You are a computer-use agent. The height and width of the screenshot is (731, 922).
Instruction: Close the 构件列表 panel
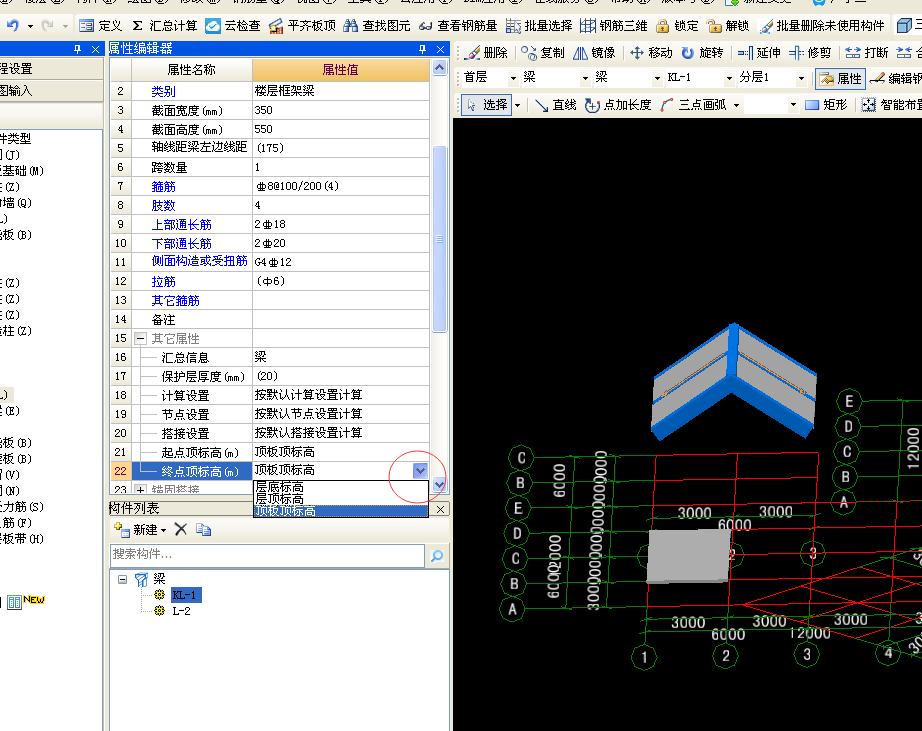[x=440, y=509]
